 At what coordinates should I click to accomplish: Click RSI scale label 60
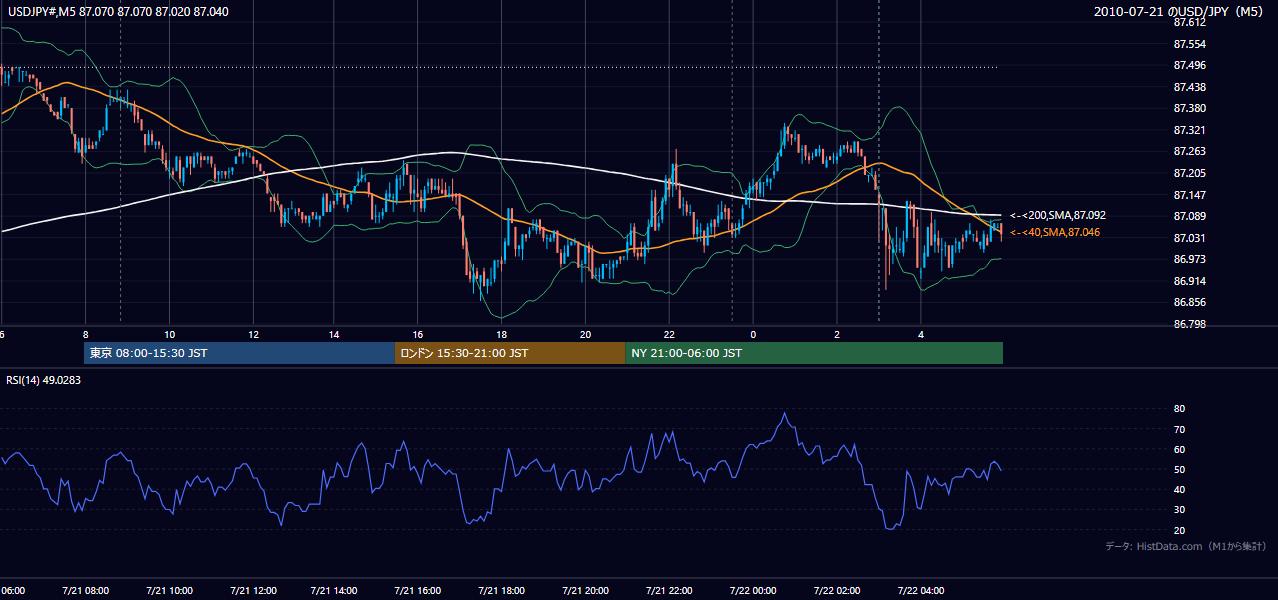(x=1179, y=449)
